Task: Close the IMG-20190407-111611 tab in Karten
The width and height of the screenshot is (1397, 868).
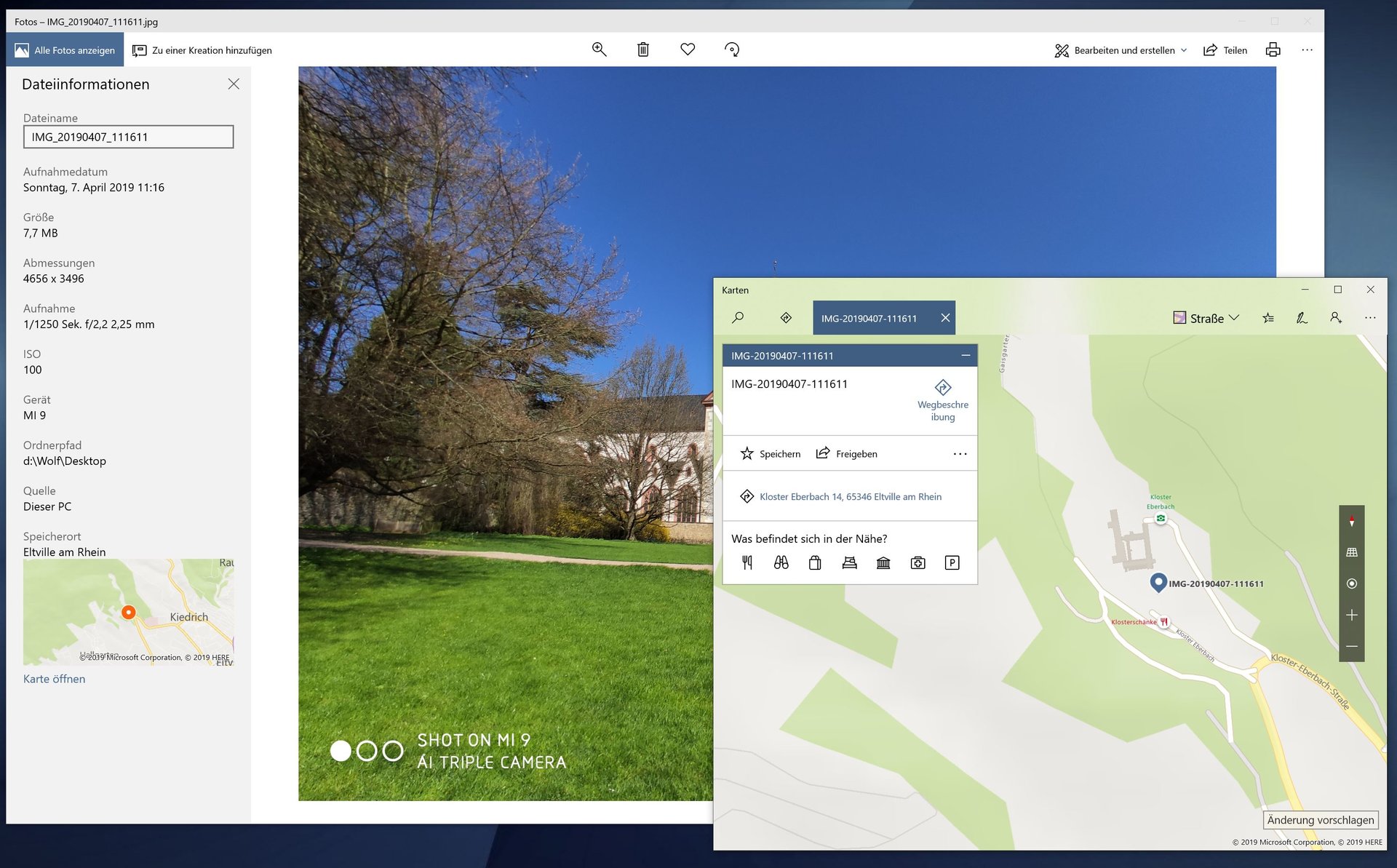Action: pyautogui.click(x=945, y=318)
